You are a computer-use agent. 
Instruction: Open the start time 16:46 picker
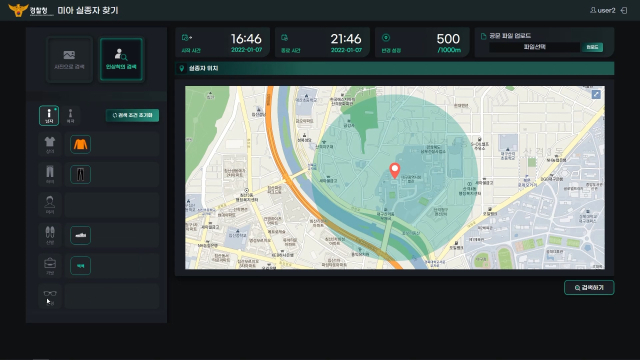pyautogui.click(x=222, y=43)
